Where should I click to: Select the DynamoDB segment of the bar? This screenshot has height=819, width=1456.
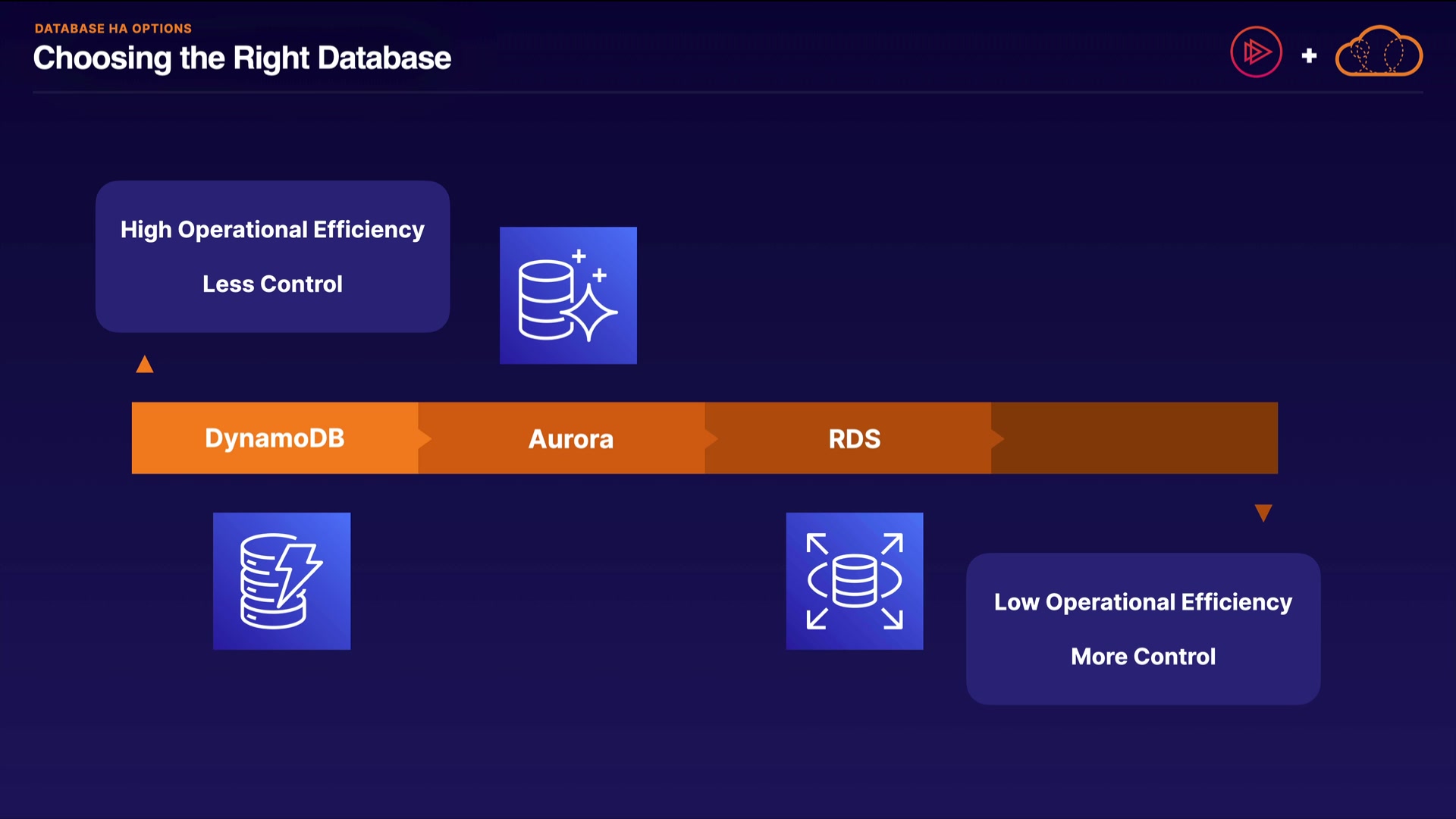click(275, 438)
